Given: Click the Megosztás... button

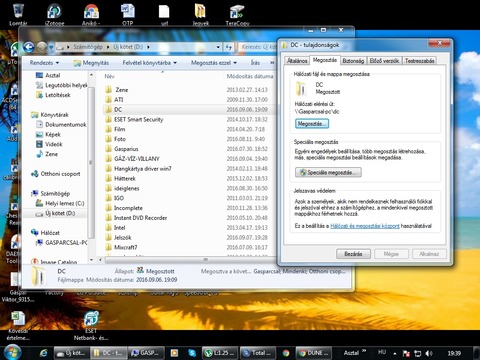Looking at the screenshot, I should (312, 124).
